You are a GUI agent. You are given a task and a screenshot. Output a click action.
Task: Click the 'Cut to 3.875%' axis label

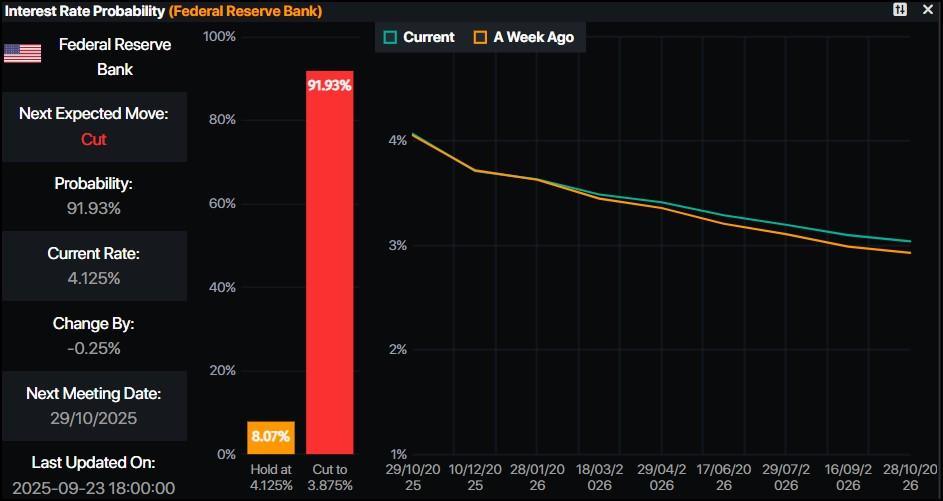329,477
